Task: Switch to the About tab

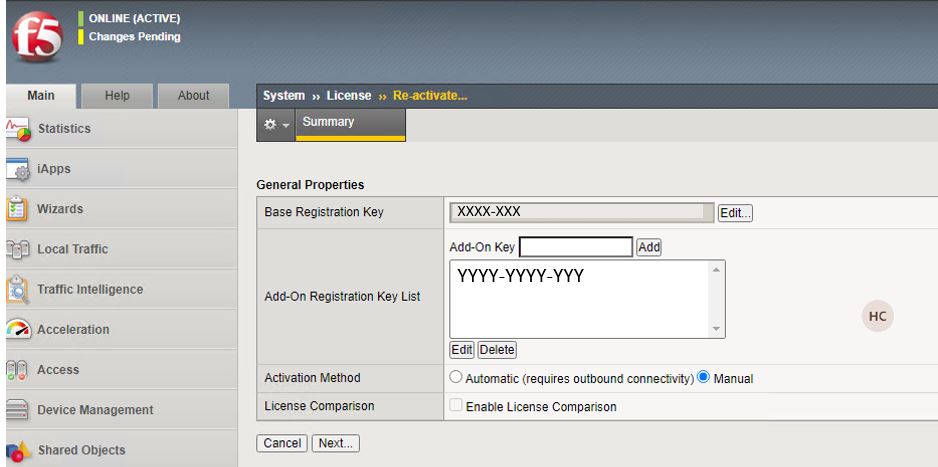Action: (193, 96)
